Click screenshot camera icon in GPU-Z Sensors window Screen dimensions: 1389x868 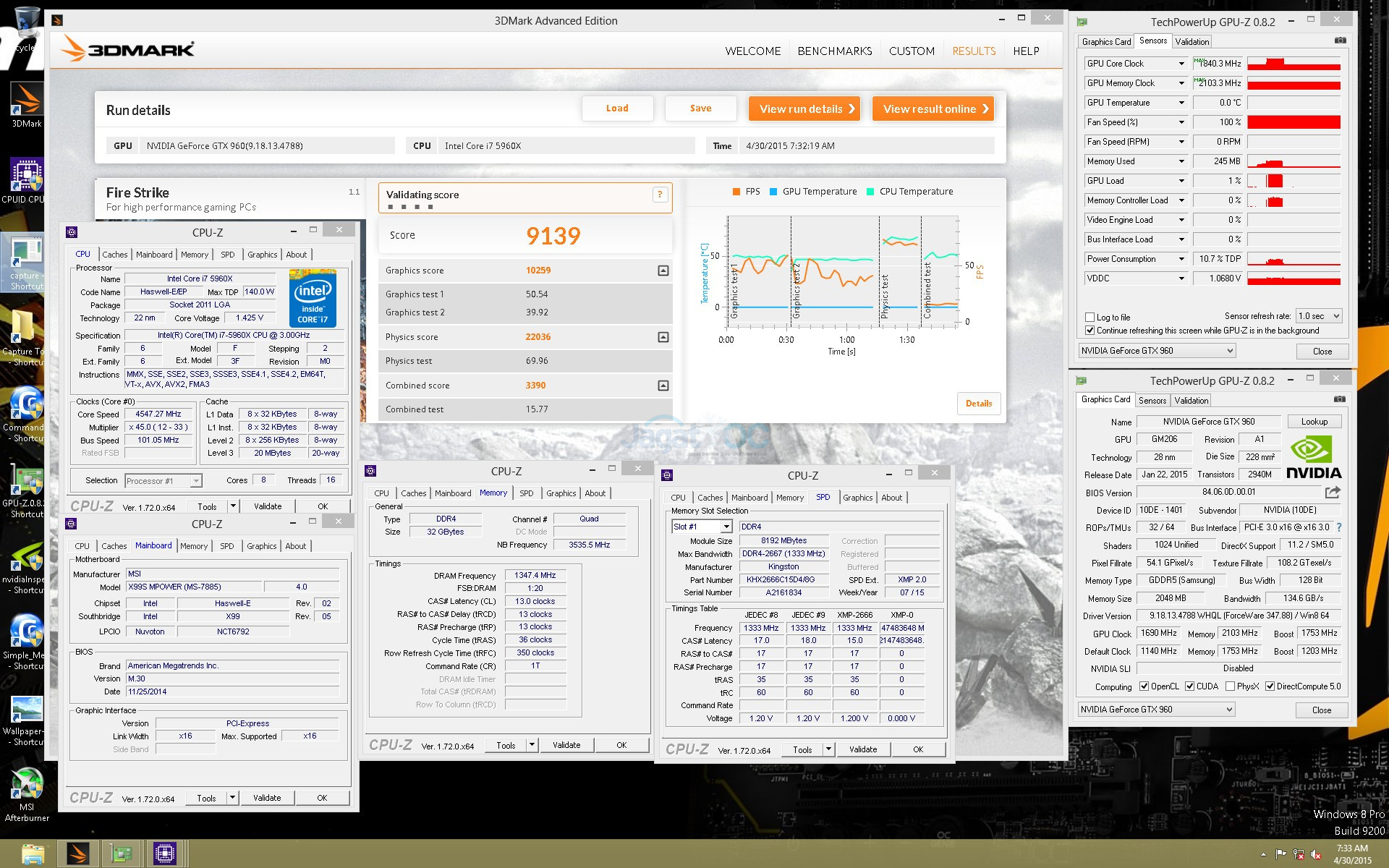pos(1340,41)
